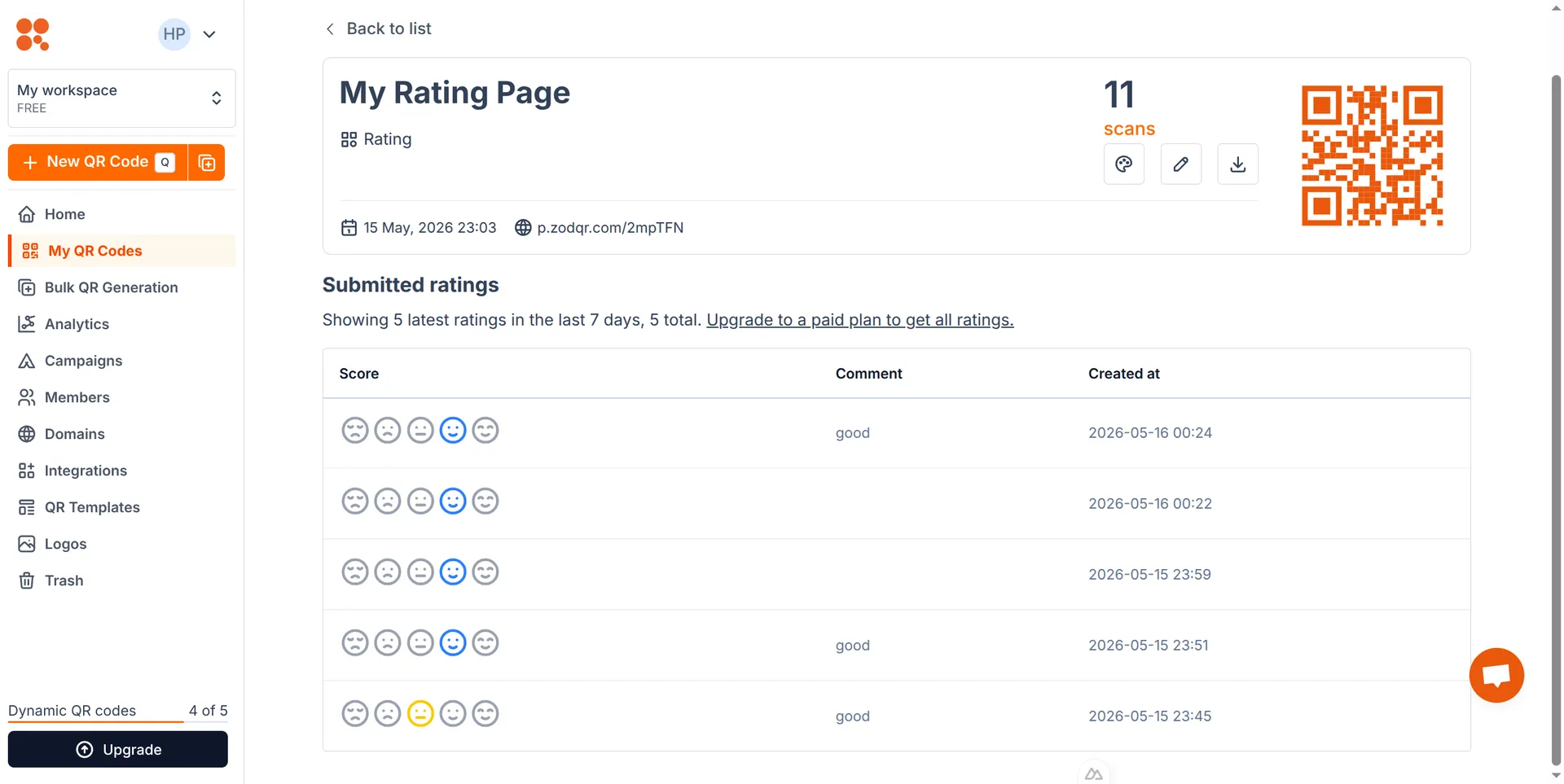Open the My workspace switcher
The width and height of the screenshot is (1564, 784).
point(121,99)
